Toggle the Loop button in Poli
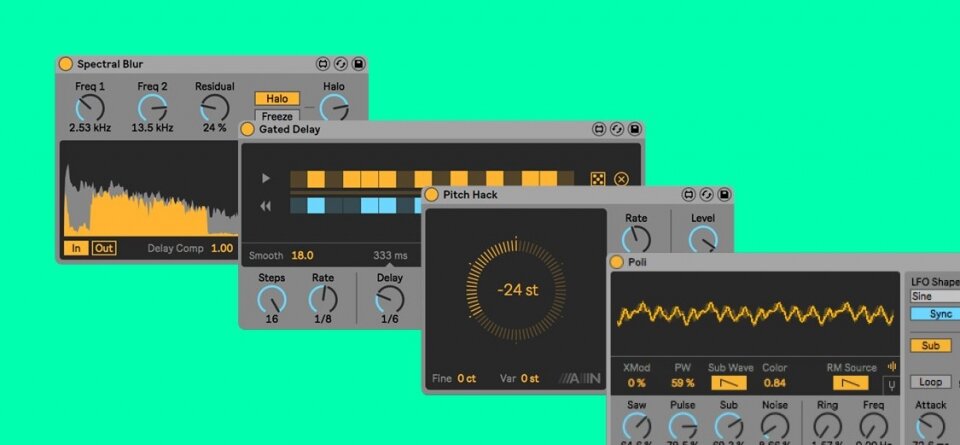The image size is (960, 445). [x=931, y=382]
